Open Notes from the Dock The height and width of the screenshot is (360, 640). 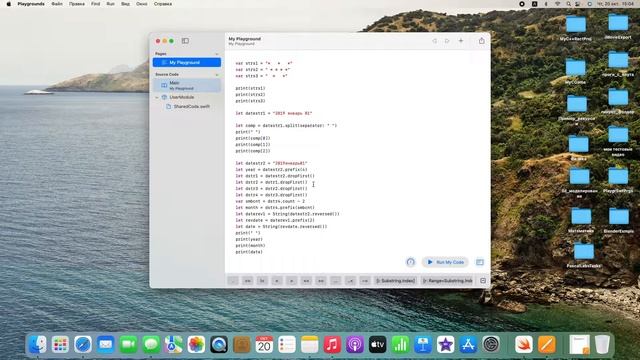(309, 345)
